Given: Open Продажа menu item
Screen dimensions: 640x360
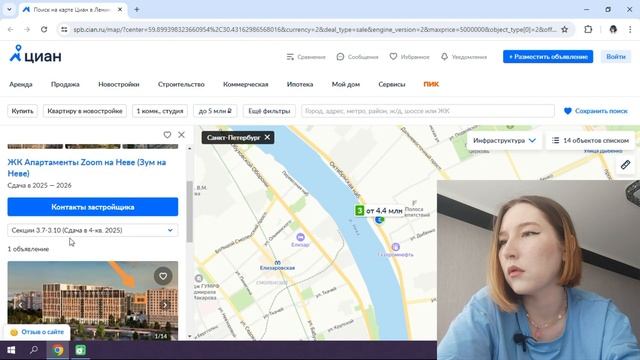Looking at the screenshot, I should [x=65, y=84].
